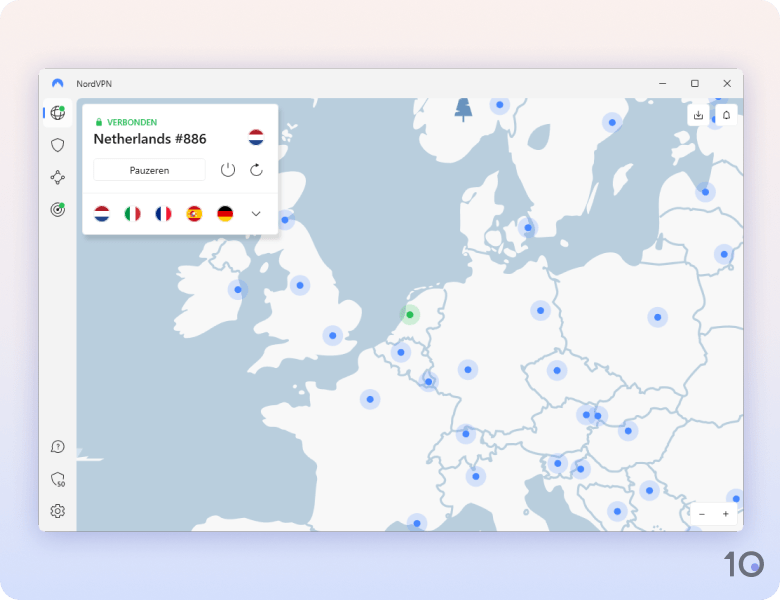Click the download icon at top right
Viewport: 780px width, 600px height.
[x=698, y=115]
